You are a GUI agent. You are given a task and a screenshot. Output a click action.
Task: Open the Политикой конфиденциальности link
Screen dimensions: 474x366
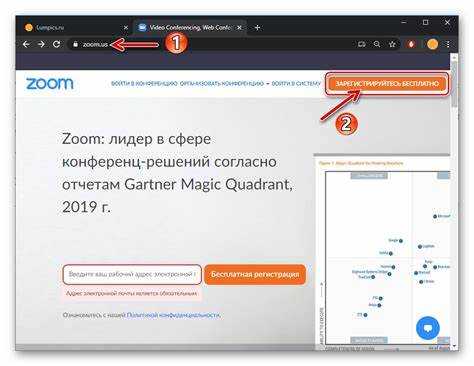pos(173,315)
